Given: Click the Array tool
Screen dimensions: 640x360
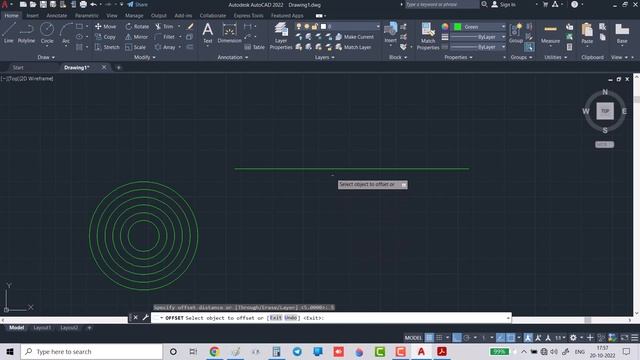Looking at the screenshot, I should [x=165, y=47].
